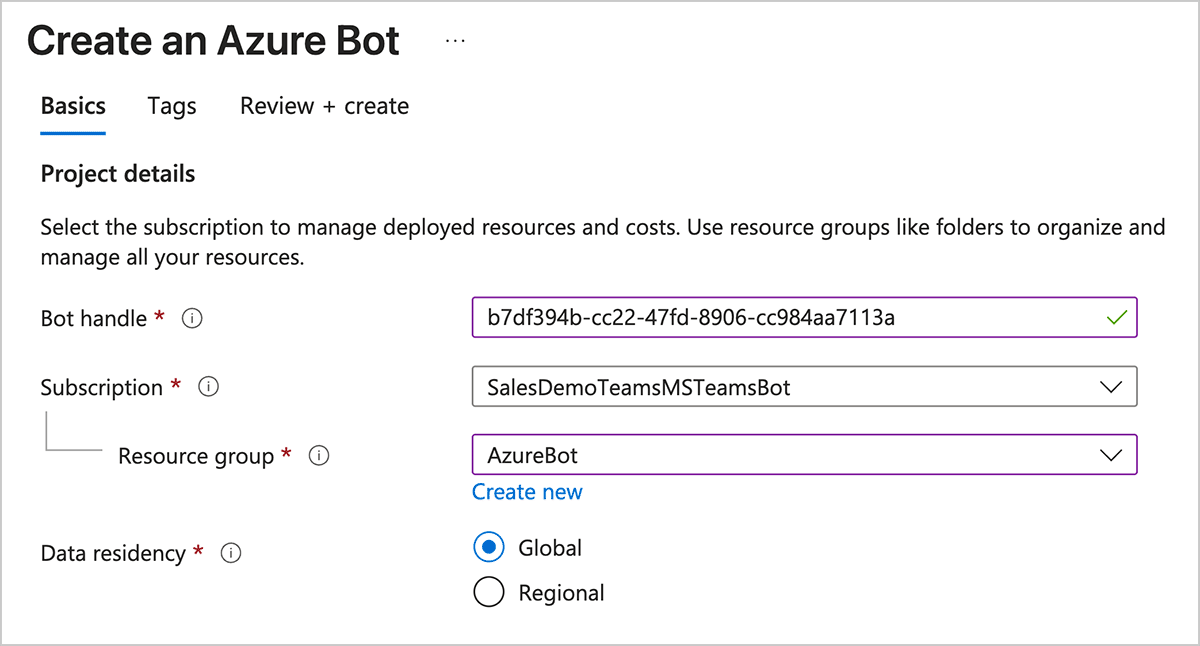Screen dimensions: 1200x646
Task: Click the Project details section heading
Action: [118, 174]
